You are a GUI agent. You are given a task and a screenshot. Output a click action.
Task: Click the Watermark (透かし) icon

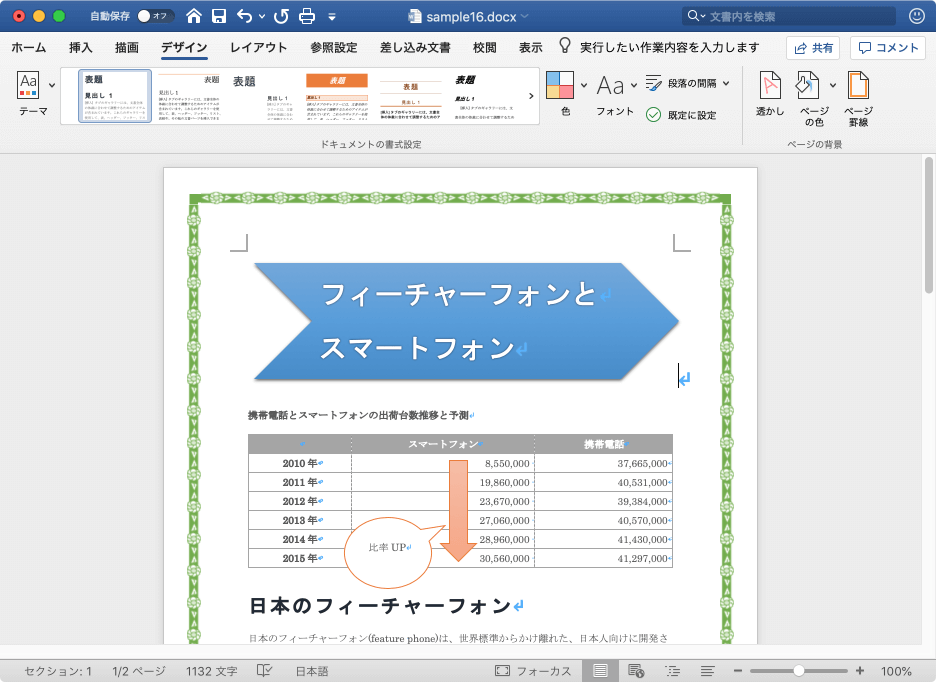(x=770, y=85)
